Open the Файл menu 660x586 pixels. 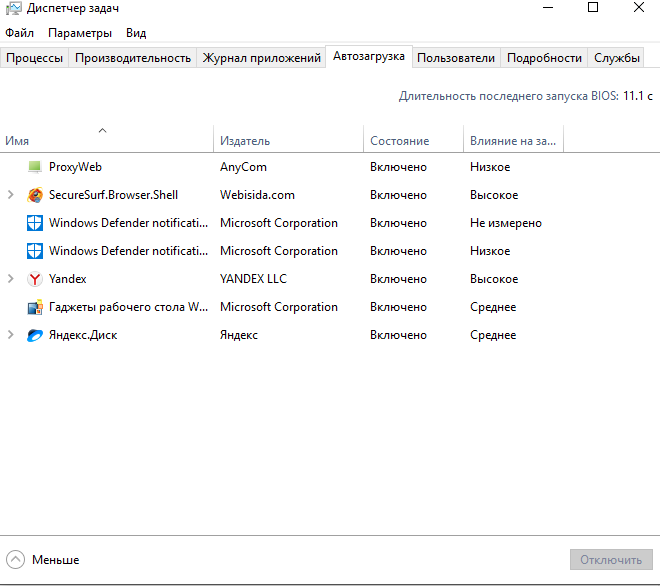click(19, 32)
